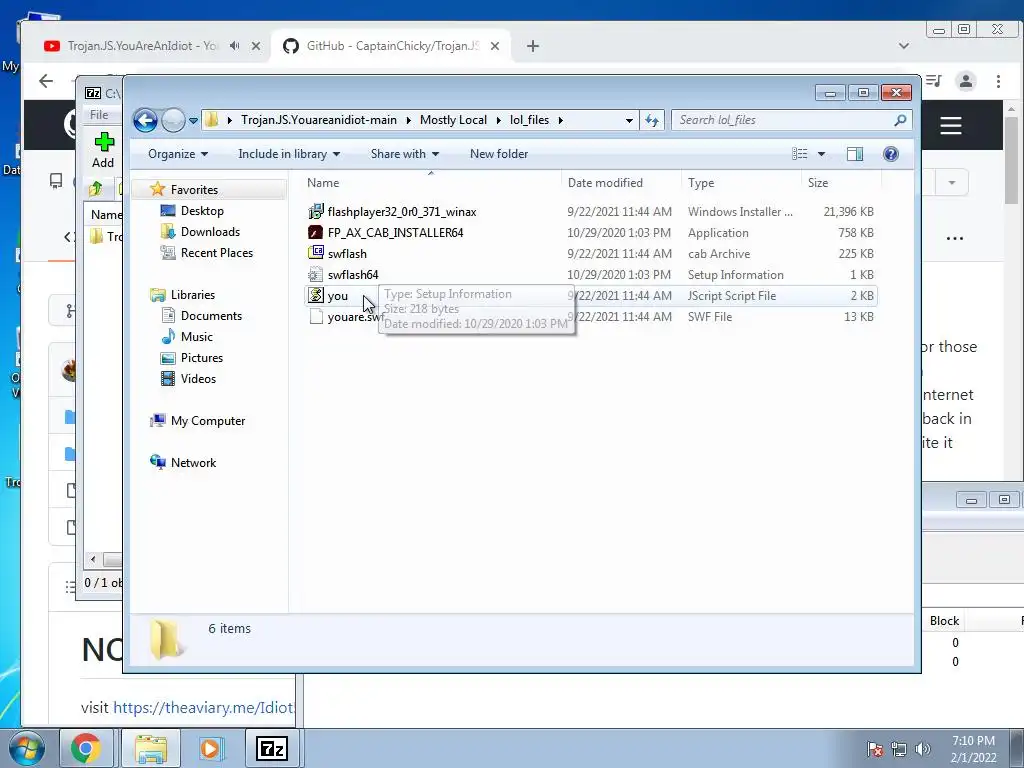This screenshot has width=1024, height=768.
Task: Open the Videos library
Action: coord(198,379)
